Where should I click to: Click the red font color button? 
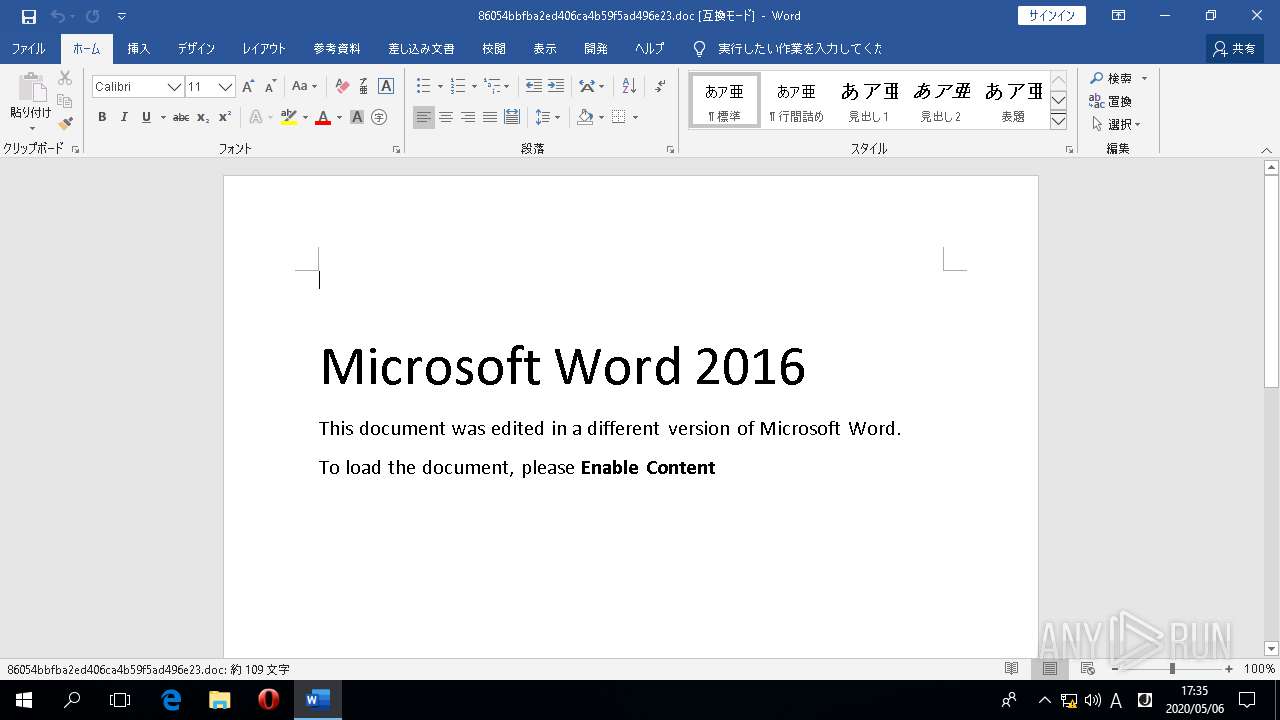pos(323,117)
